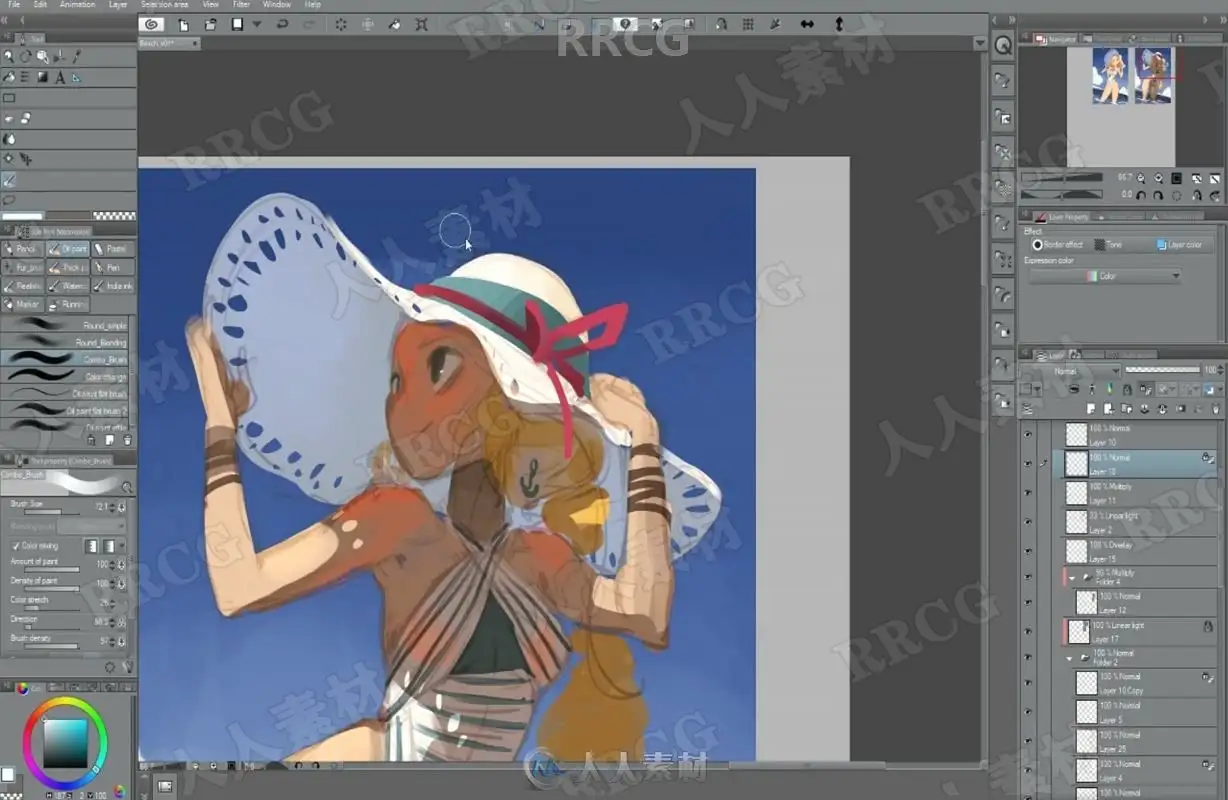
Task: Enable the Border effect button
Action: [x=1058, y=244]
